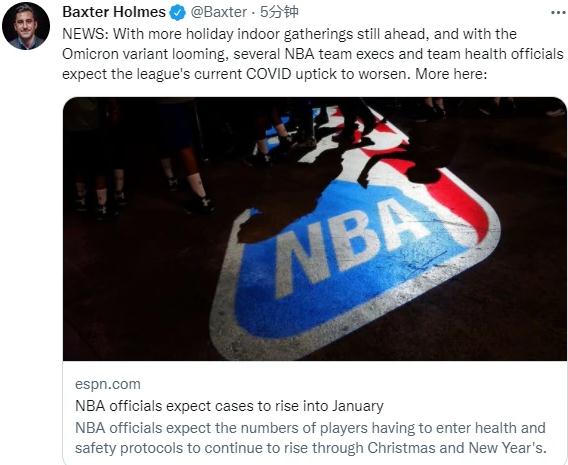
Task: Click the Baxter Holmes display name
Action: tap(114, 12)
